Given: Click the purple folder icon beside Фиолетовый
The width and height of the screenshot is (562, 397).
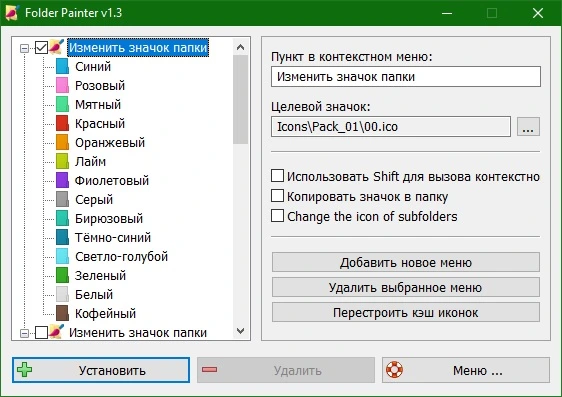Looking at the screenshot, I should pyautogui.click(x=62, y=181).
